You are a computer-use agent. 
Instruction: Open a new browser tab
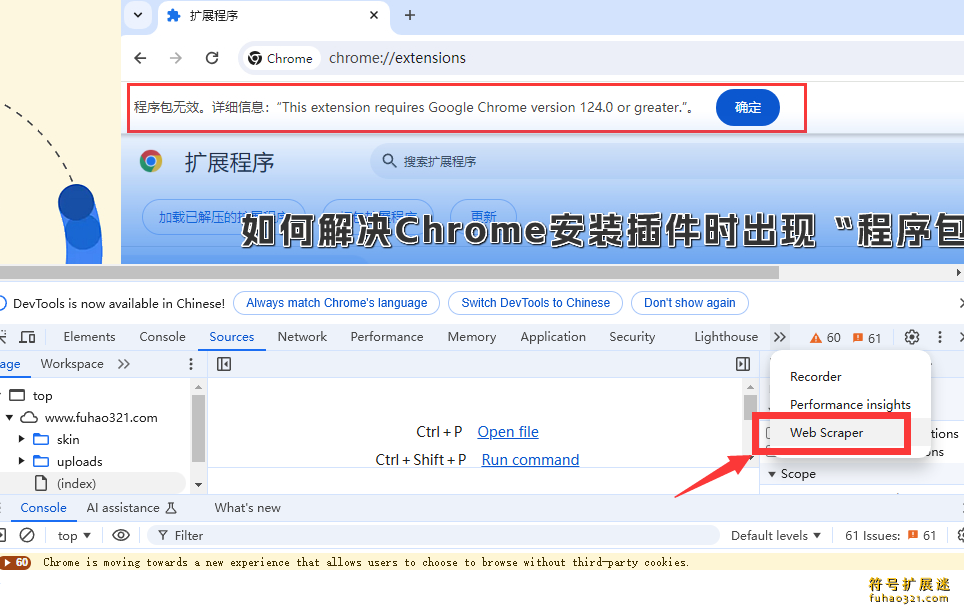[x=410, y=15]
